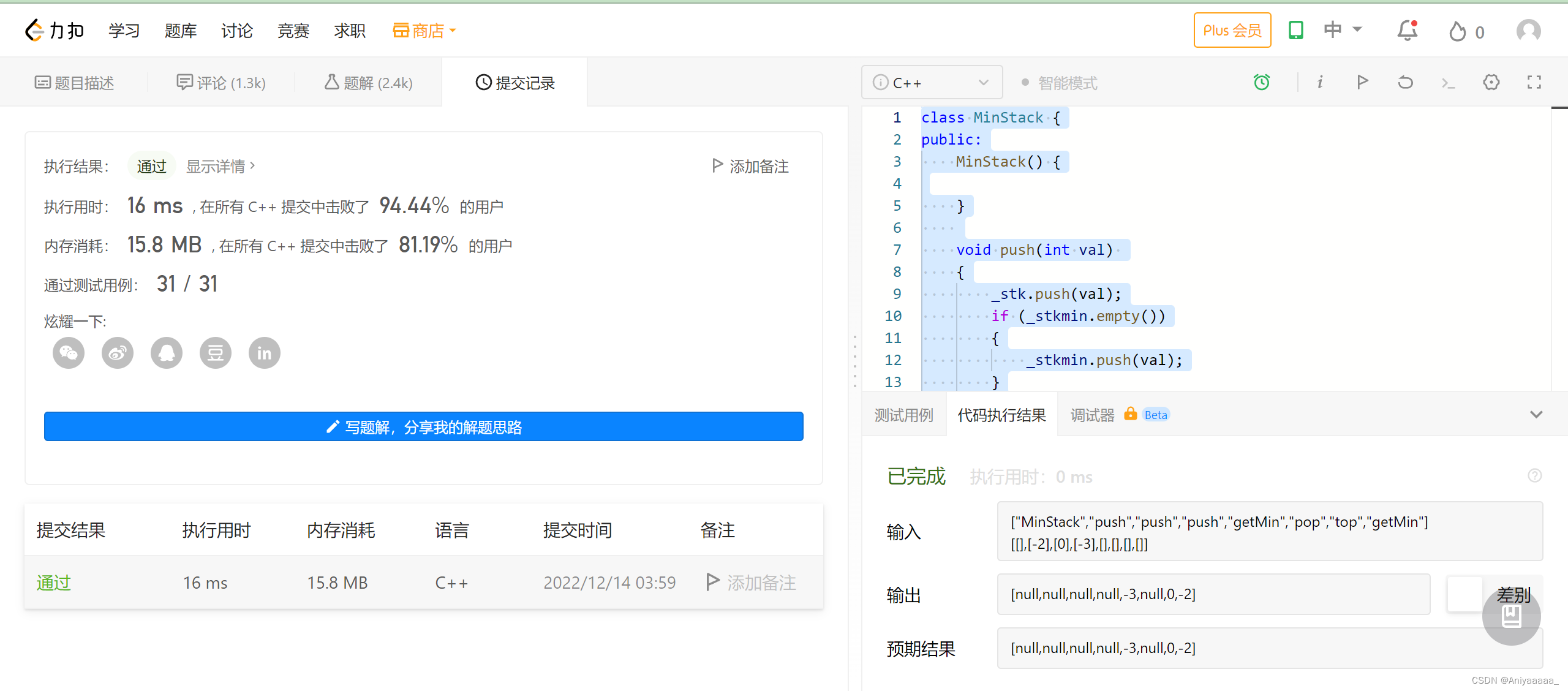1568x691 pixels.
Task: Open the 讨论 discussion menu
Action: [x=237, y=31]
